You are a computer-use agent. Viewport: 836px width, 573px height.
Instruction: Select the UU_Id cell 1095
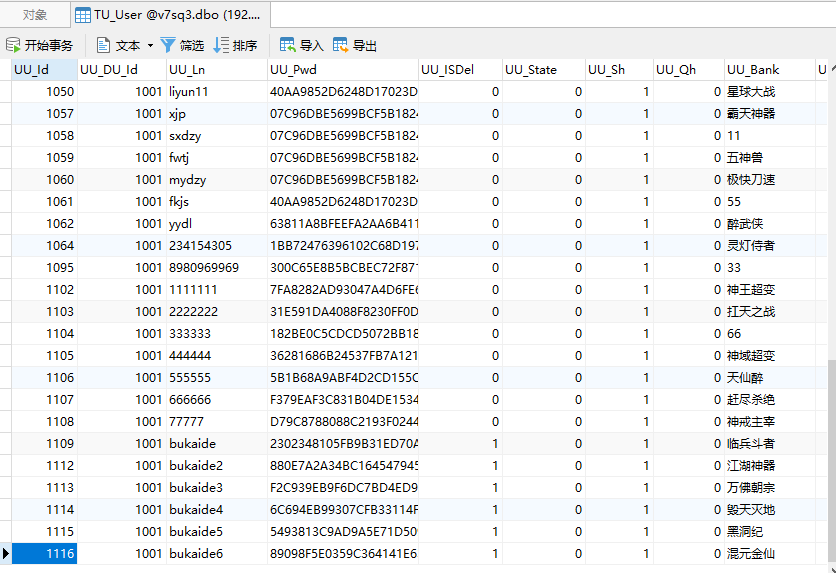[45, 268]
